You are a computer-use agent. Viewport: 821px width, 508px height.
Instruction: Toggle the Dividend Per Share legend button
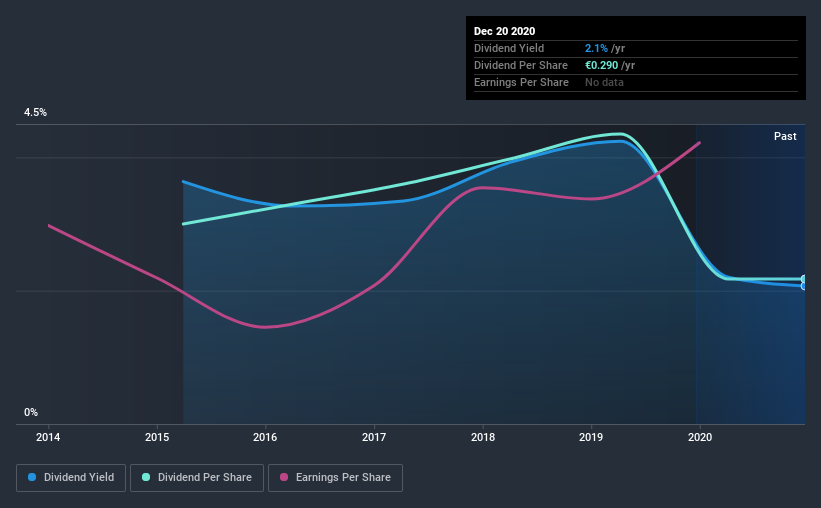pyautogui.click(x=197, y=478)
